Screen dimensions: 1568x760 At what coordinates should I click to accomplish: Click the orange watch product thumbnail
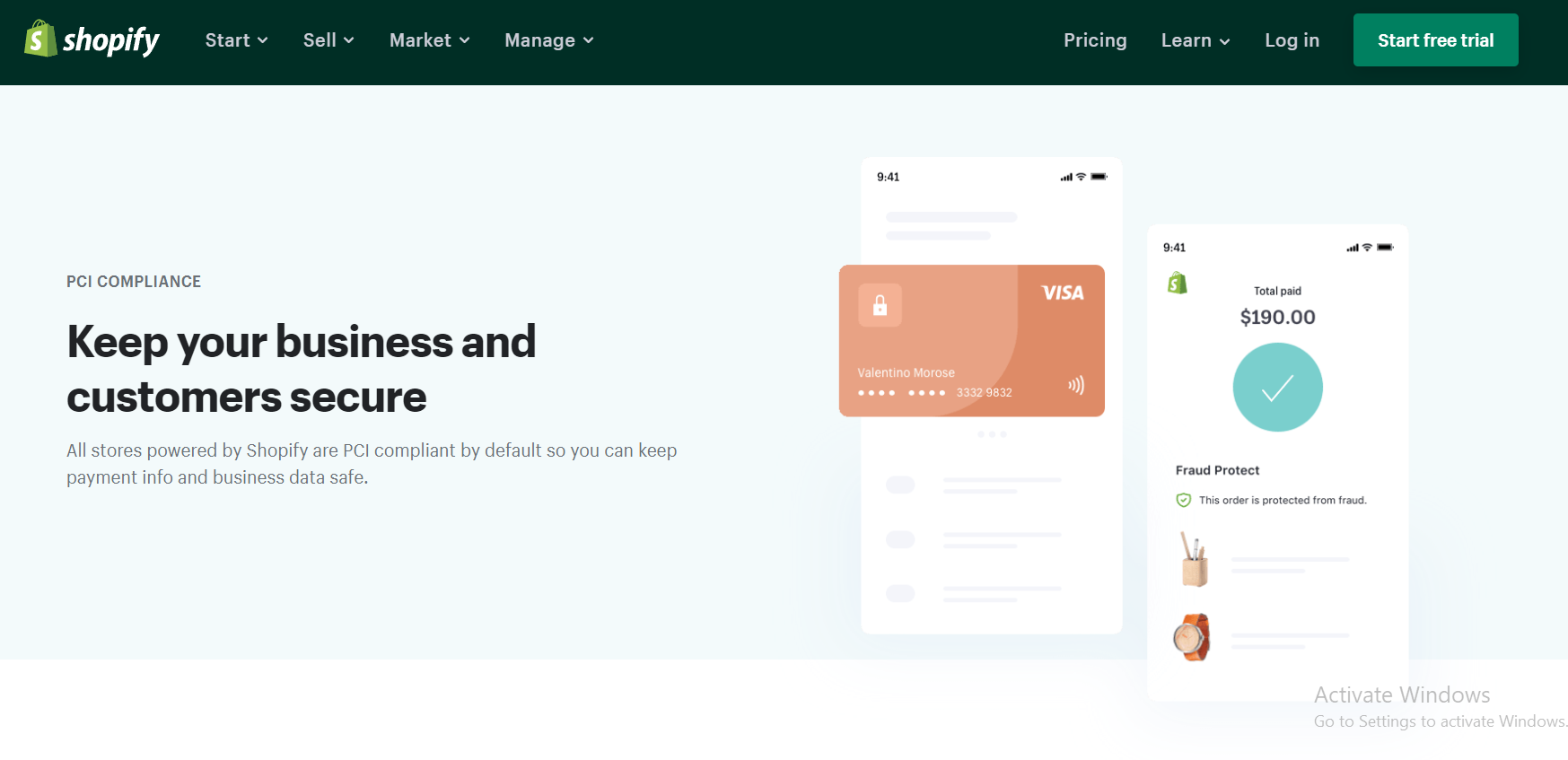(1192, 637)
